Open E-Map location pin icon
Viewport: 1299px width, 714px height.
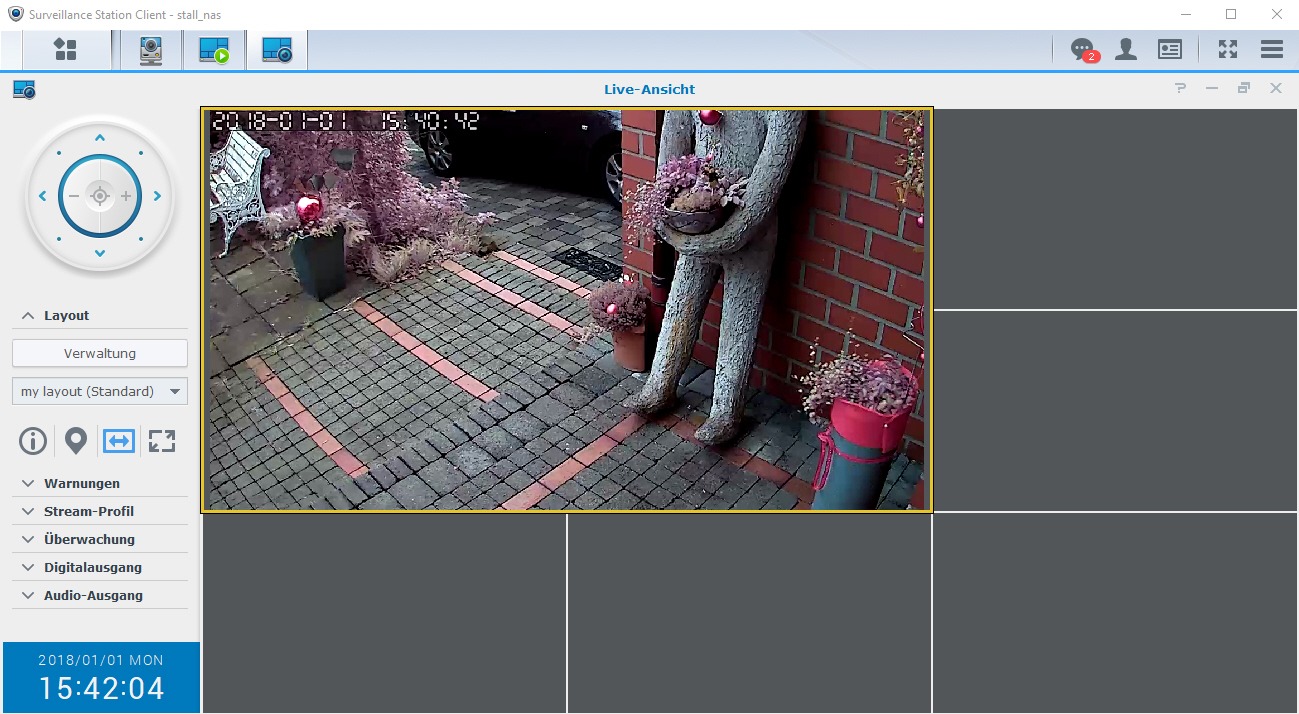click(x=76, y=440)
